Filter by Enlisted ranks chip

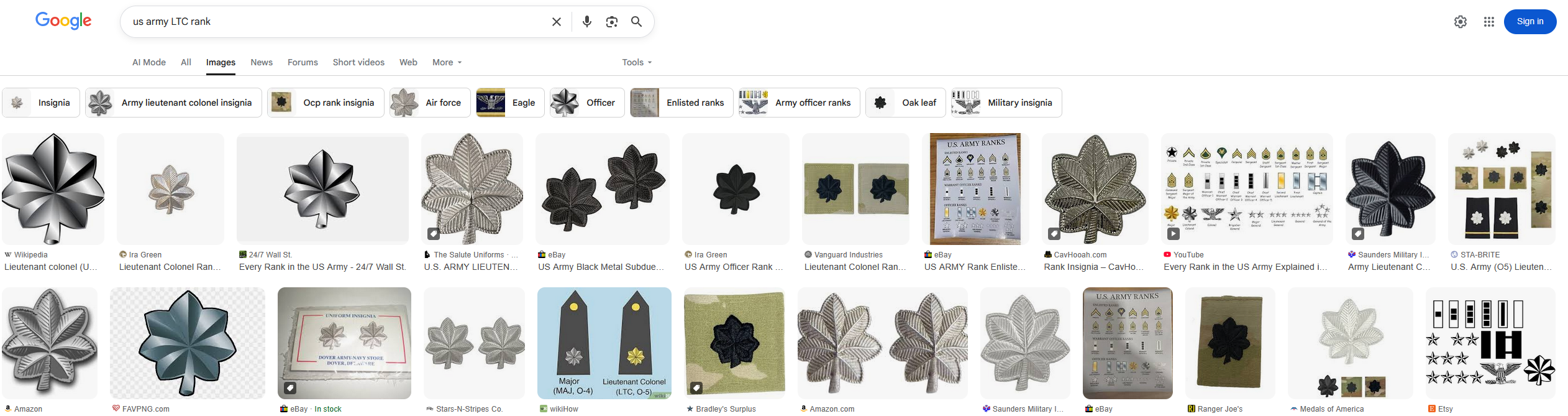681,103
